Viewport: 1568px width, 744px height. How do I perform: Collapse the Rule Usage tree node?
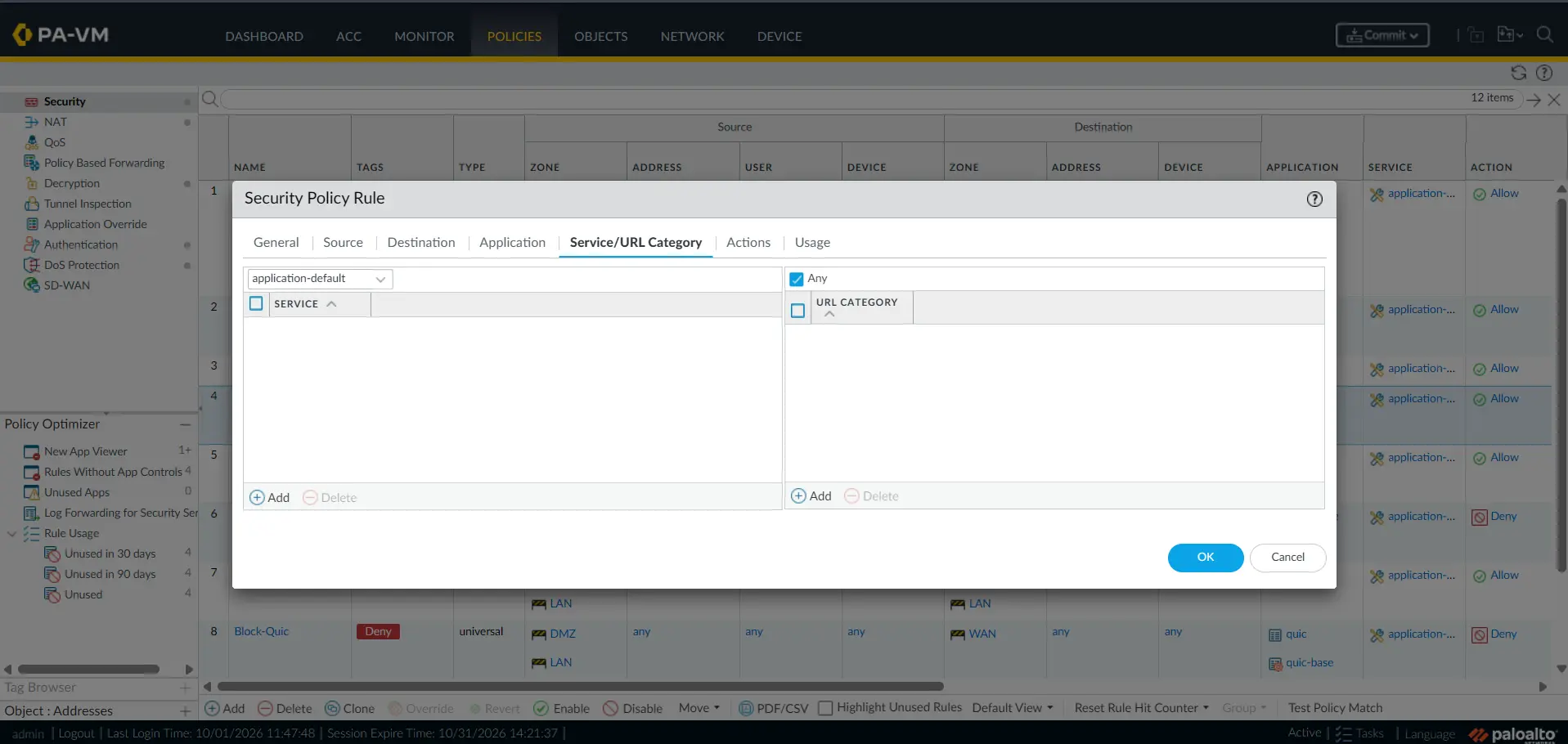(11, 534)
